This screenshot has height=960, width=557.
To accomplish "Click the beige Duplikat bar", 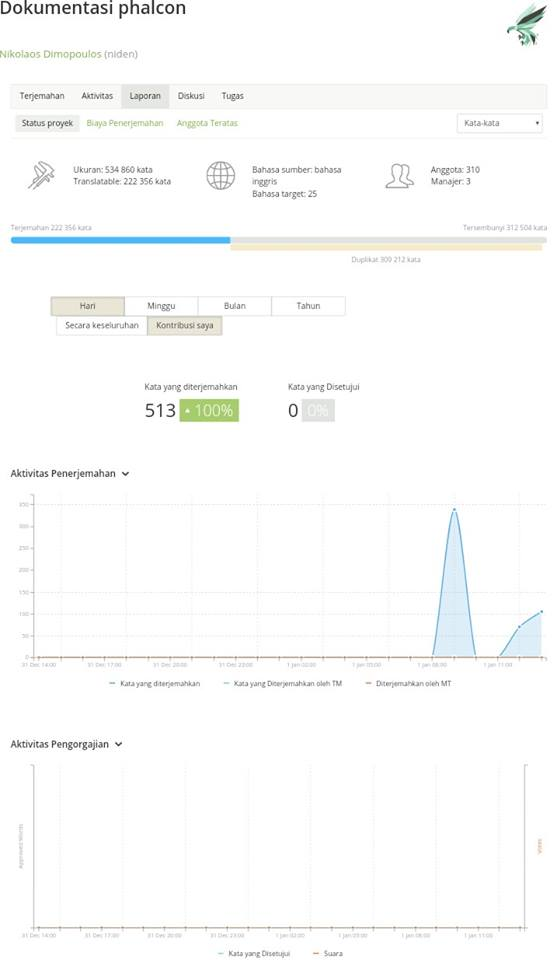I will tap(386, 247).
